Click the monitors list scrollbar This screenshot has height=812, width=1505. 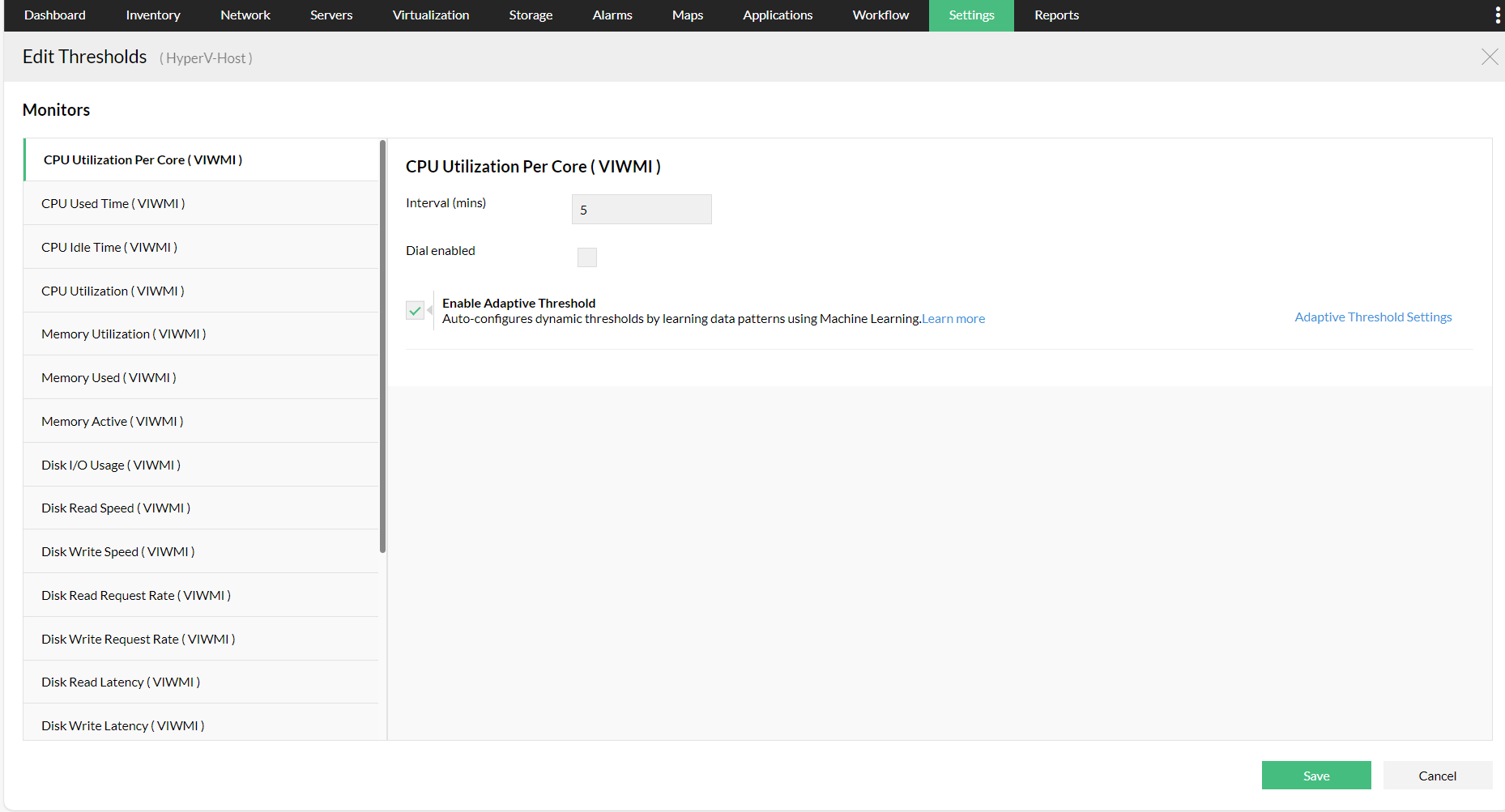[382, 348]
